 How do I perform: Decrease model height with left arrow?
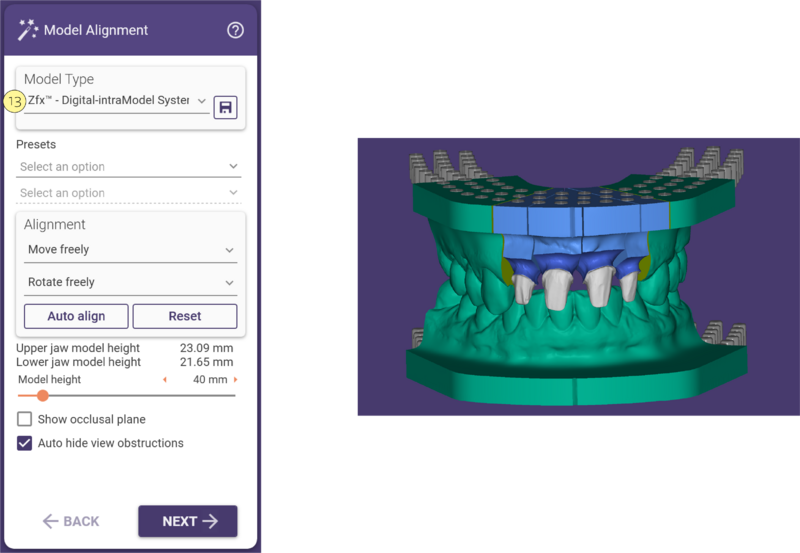pyautogui.click(x=164, y=380)
